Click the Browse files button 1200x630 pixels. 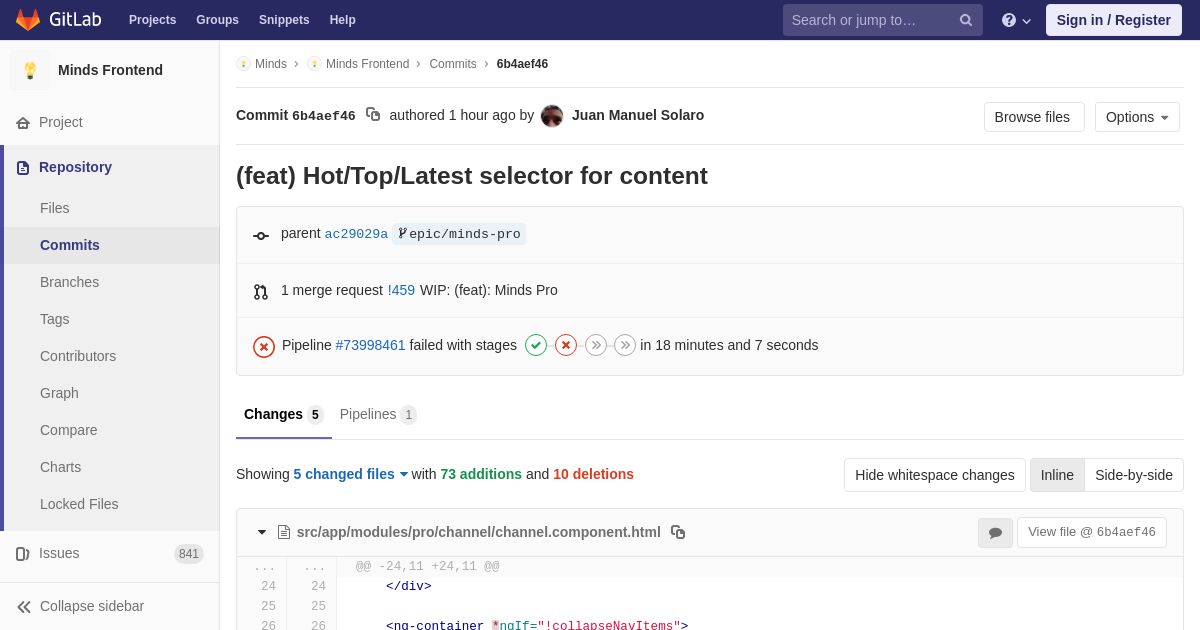click(x=1033, y=117)
